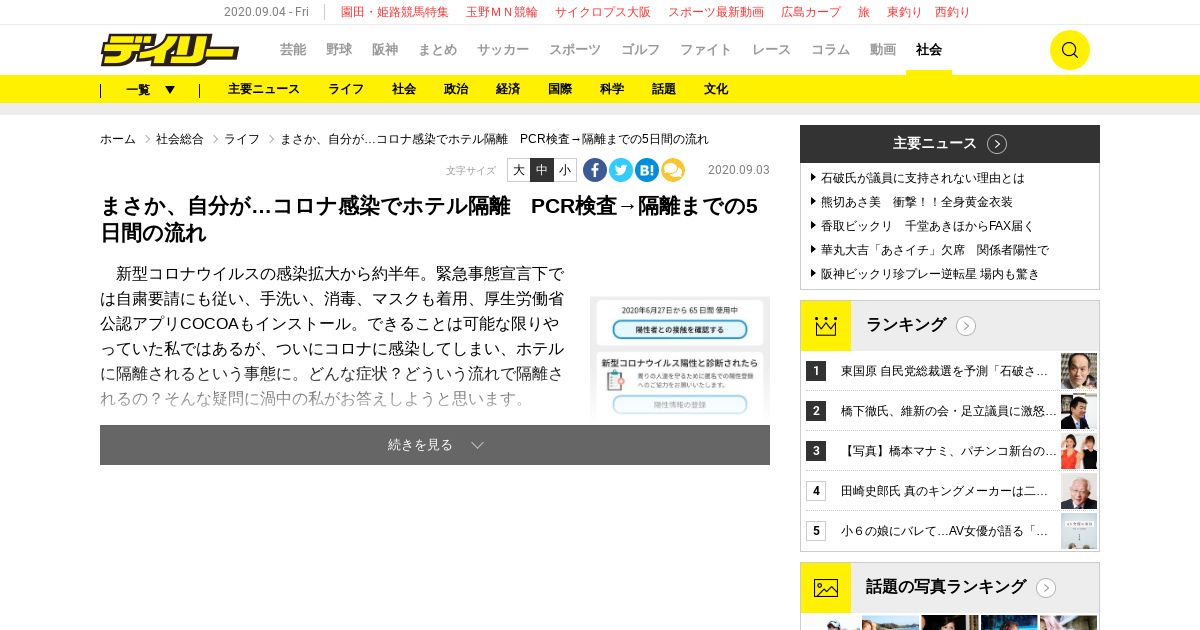1200x630 pixels.
Task: Open 園田・姫路競馬特集 top link
Action: tap(395, 12)
